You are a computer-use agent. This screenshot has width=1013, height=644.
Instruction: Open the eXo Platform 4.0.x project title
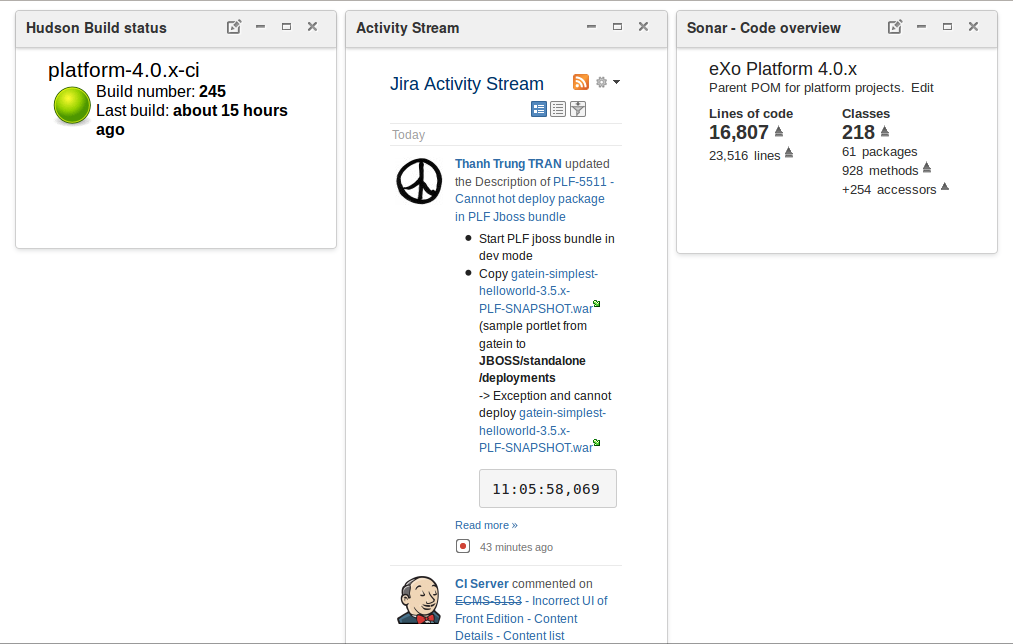(782, 69)
